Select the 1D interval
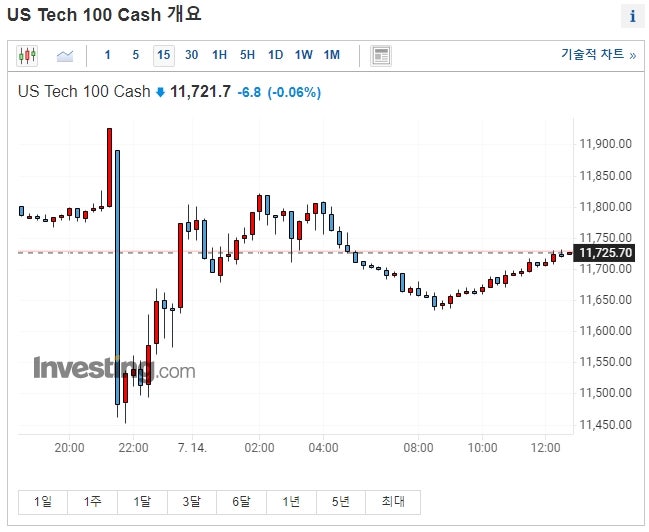The image size is (649, 532). click(275, 55)
